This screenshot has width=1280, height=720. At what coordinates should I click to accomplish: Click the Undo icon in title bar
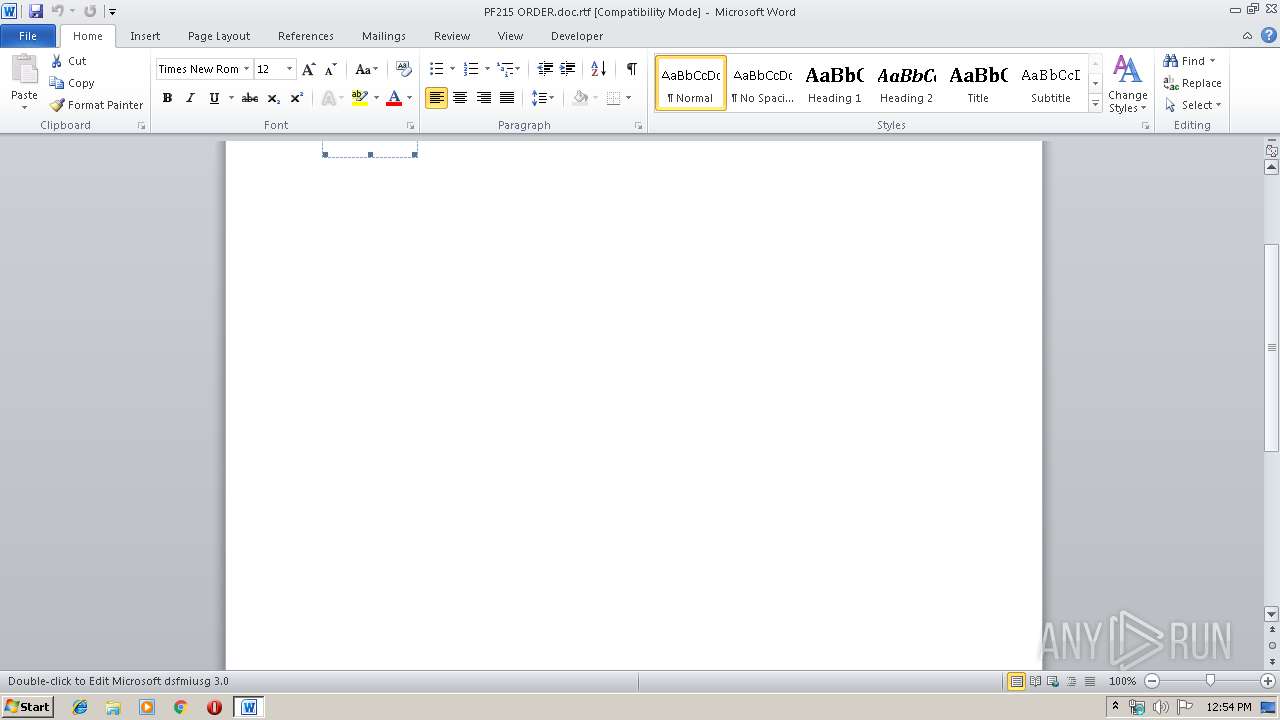[x=57, y=11]
